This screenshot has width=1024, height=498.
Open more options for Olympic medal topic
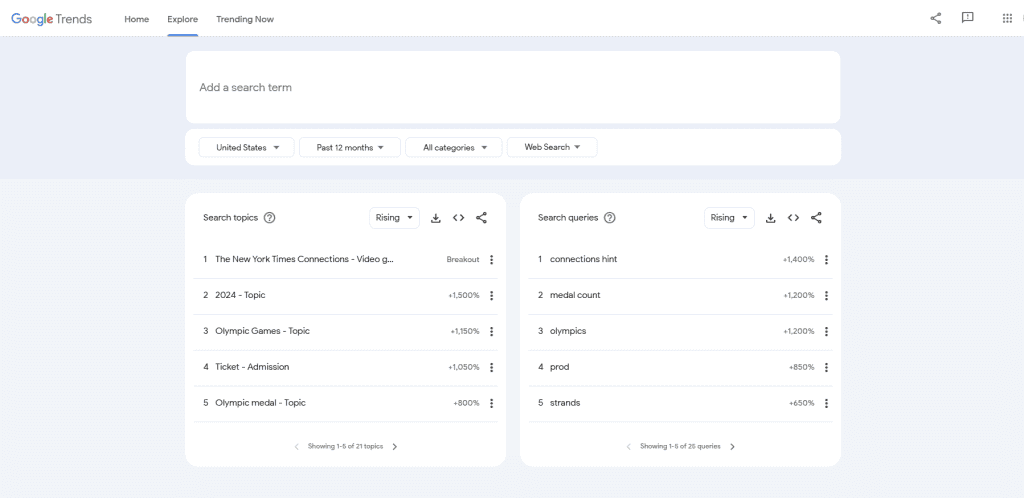pyautogui.click(x=491, y=403)
